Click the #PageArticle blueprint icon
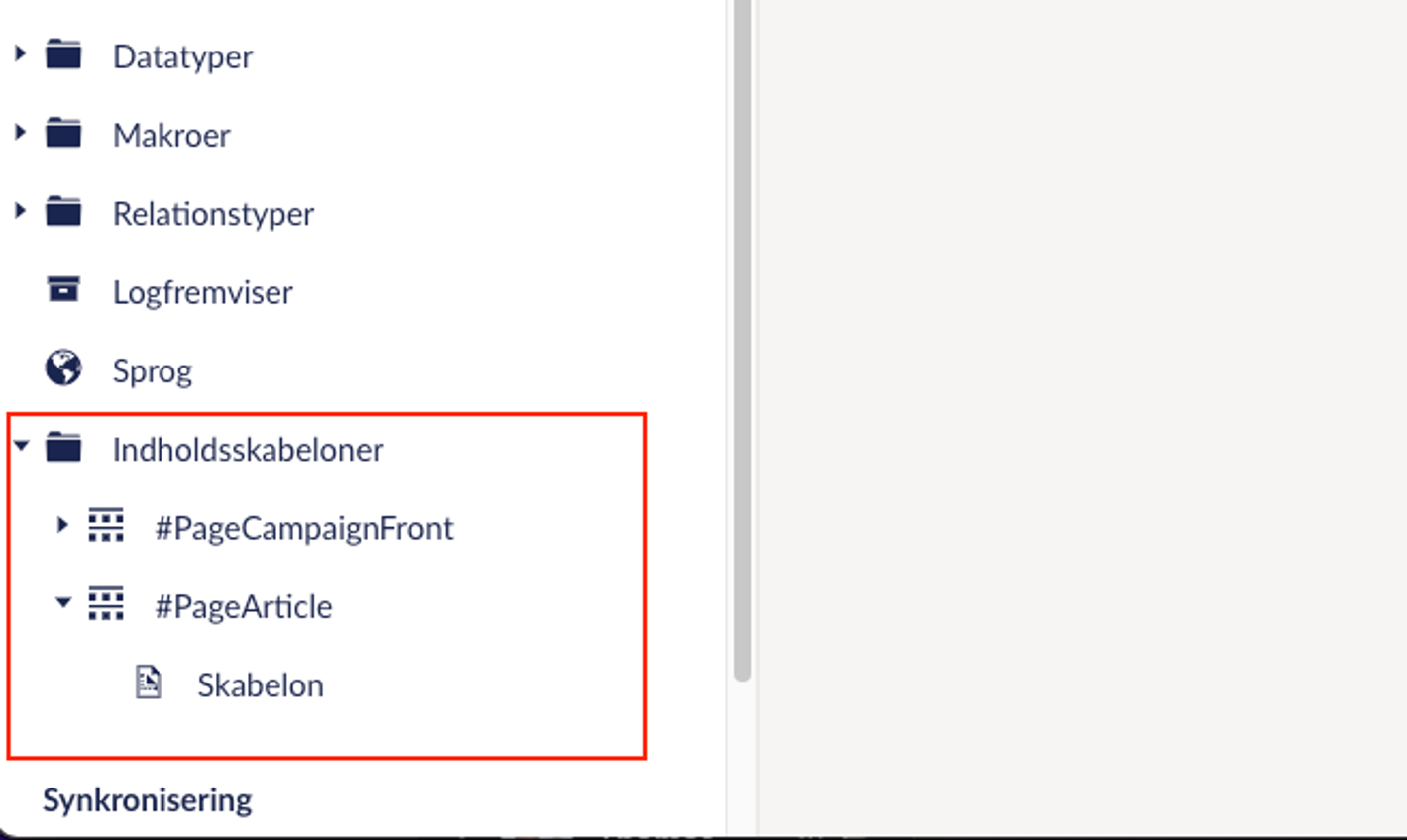Screen dimensions: 1407x840 click(x=106, y=603)
